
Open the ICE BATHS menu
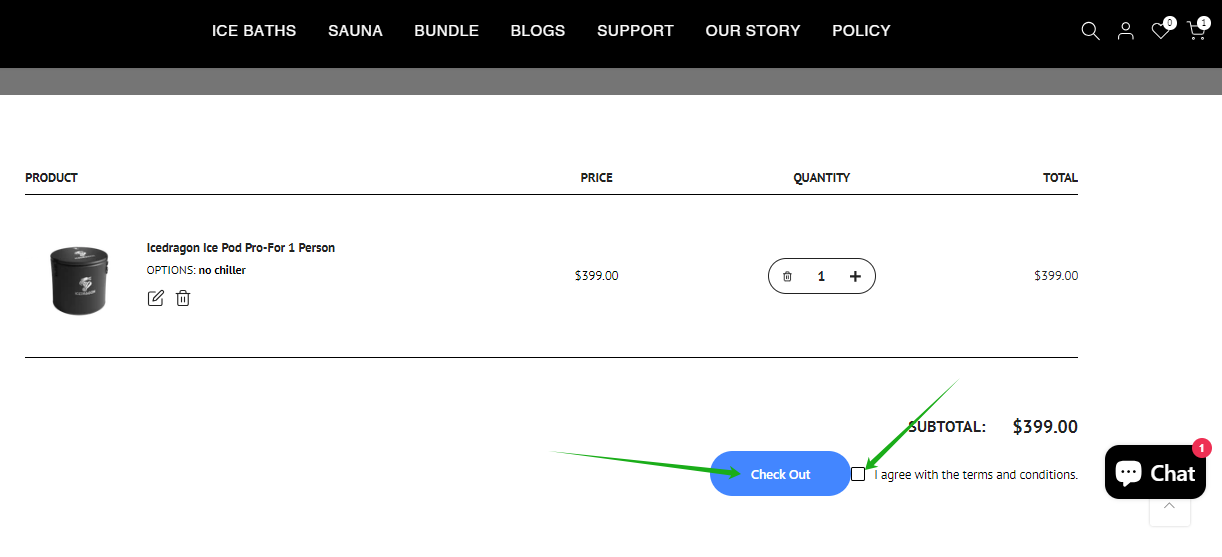pos(254,31)
